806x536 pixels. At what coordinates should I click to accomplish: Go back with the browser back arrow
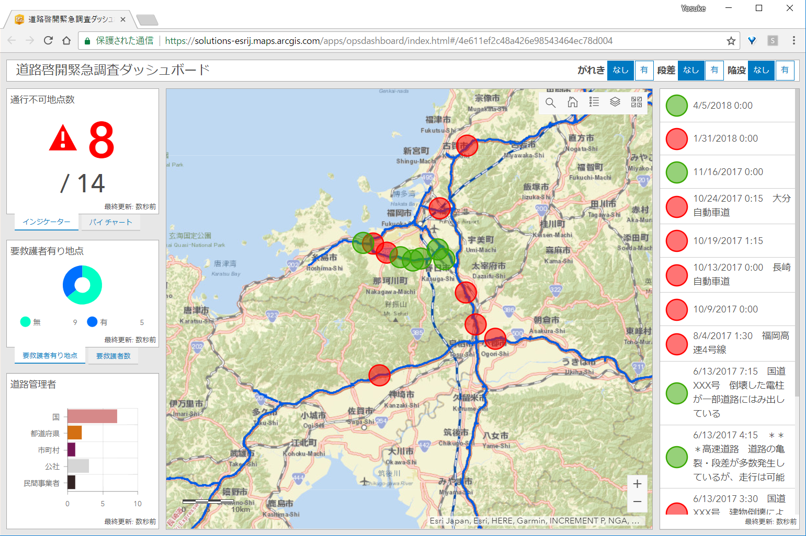tap(12, 41)
